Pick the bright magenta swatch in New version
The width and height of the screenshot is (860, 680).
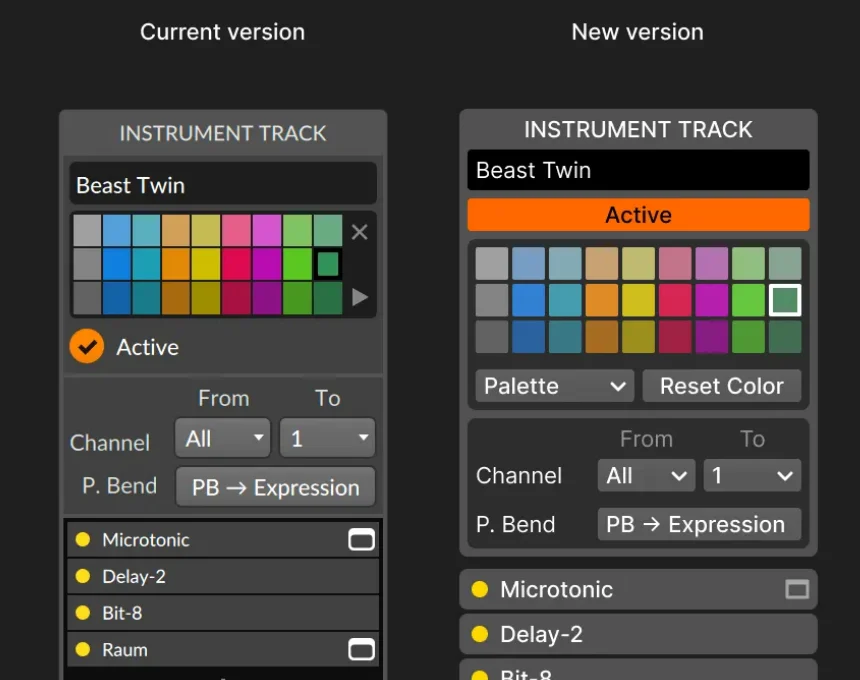click(711, 300)
